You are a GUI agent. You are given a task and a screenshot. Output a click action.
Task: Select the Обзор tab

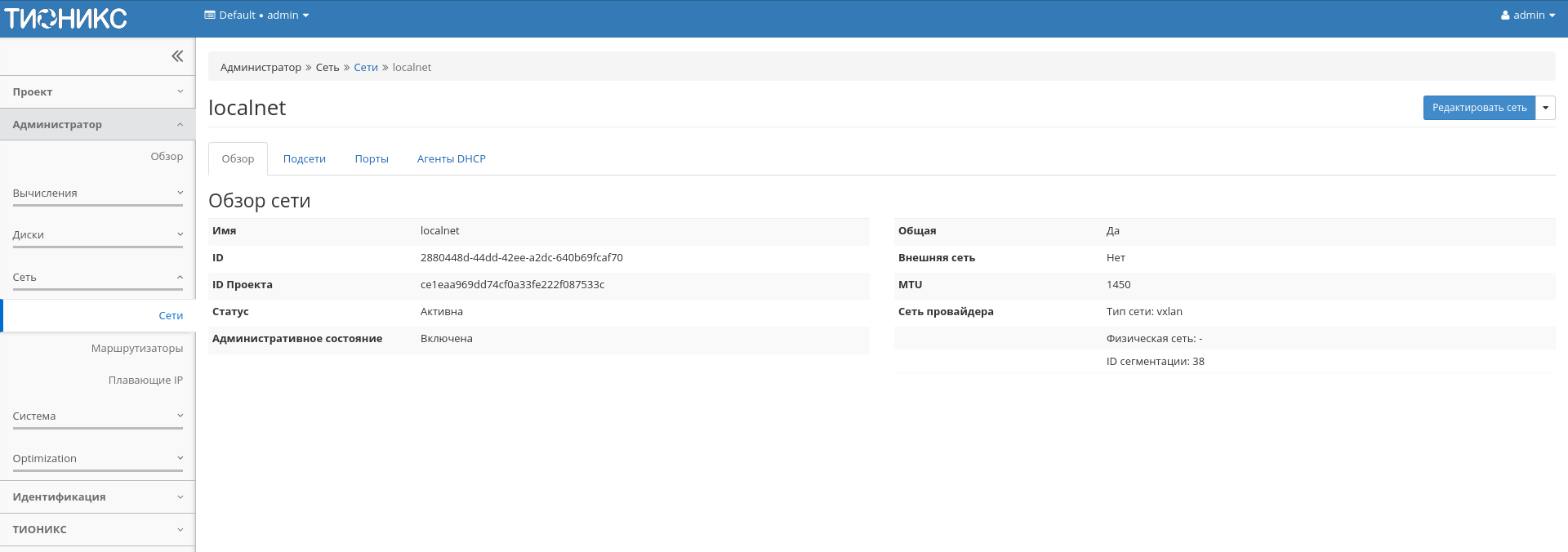[238, 159]
